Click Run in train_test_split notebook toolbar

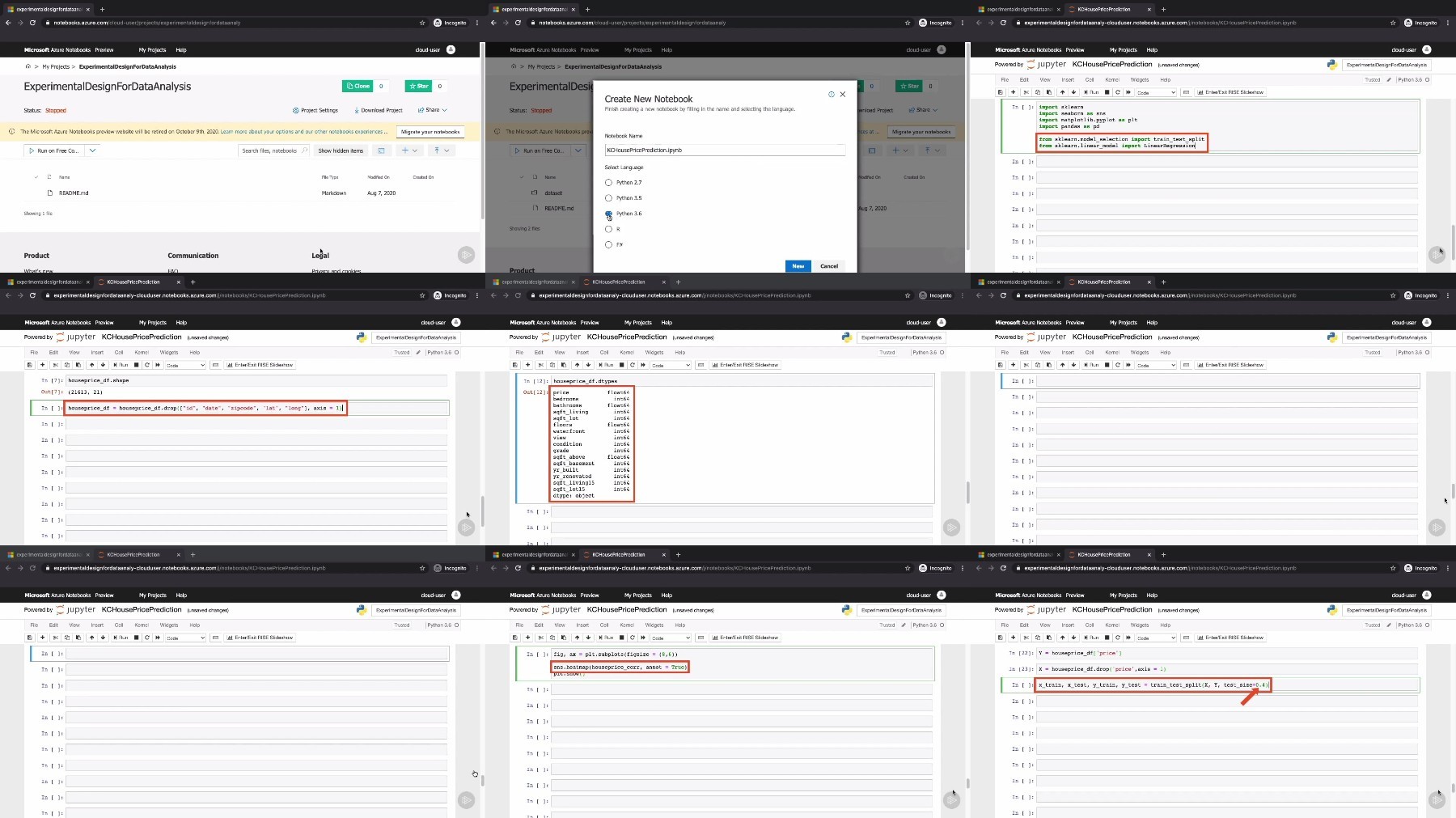[x=1091, y=638]
